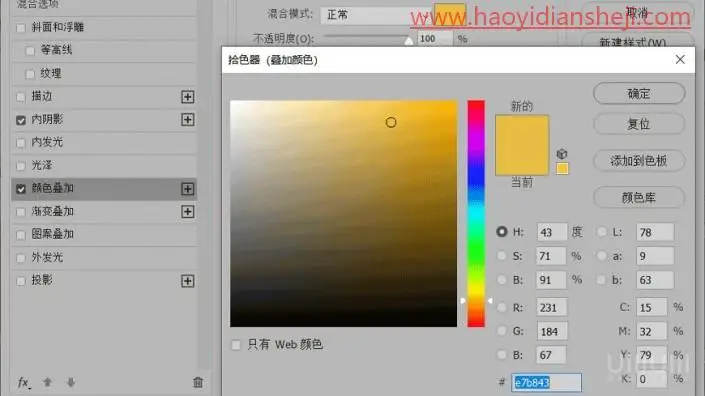Click the S value field showing 71
The width and height of the screenshot is (705, 396).
[551, 256]
